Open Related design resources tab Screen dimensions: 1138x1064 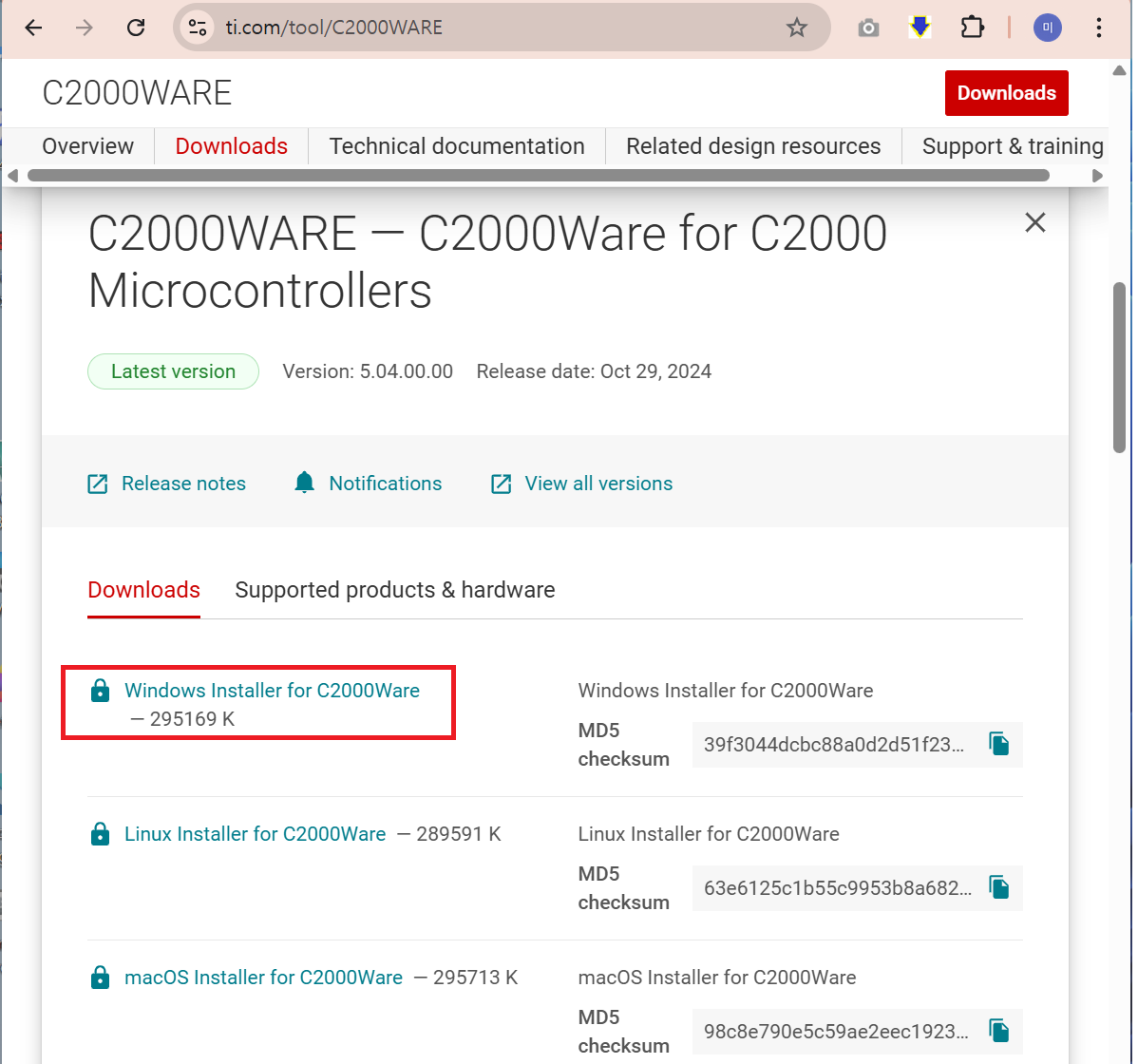(x=753, y=146)
